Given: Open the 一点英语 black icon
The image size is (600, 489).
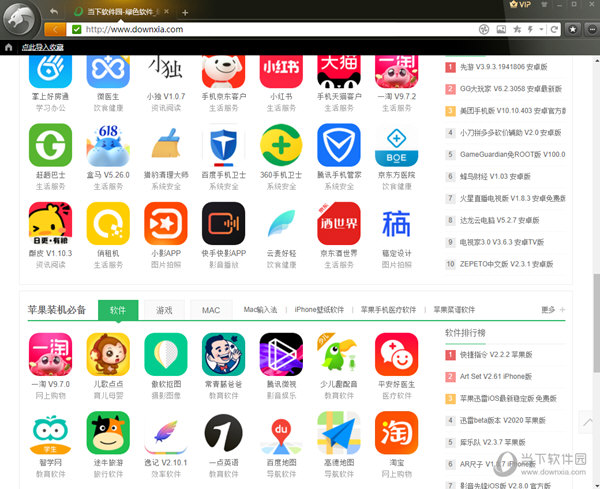Looking at the screenshot, I should tap(223, 433).
